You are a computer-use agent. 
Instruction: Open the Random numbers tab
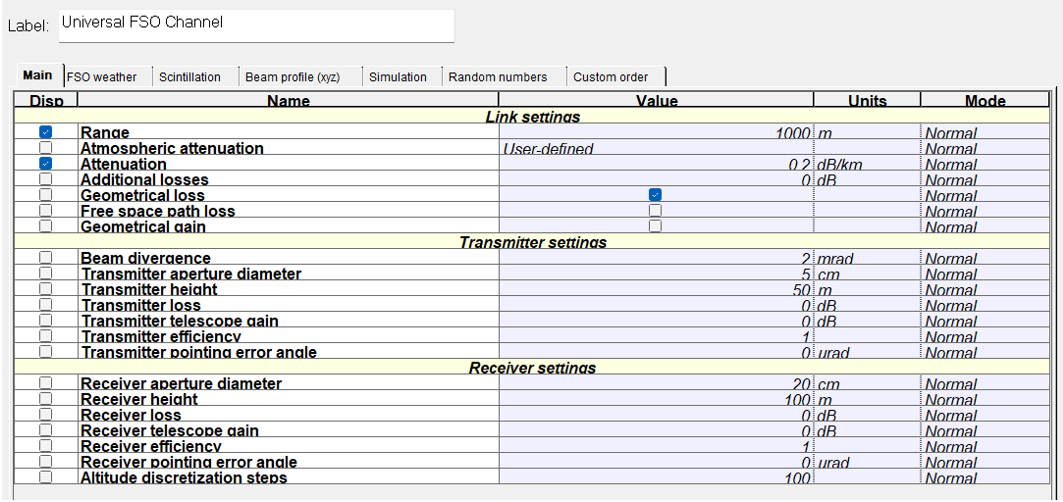(x=497, y=77)
